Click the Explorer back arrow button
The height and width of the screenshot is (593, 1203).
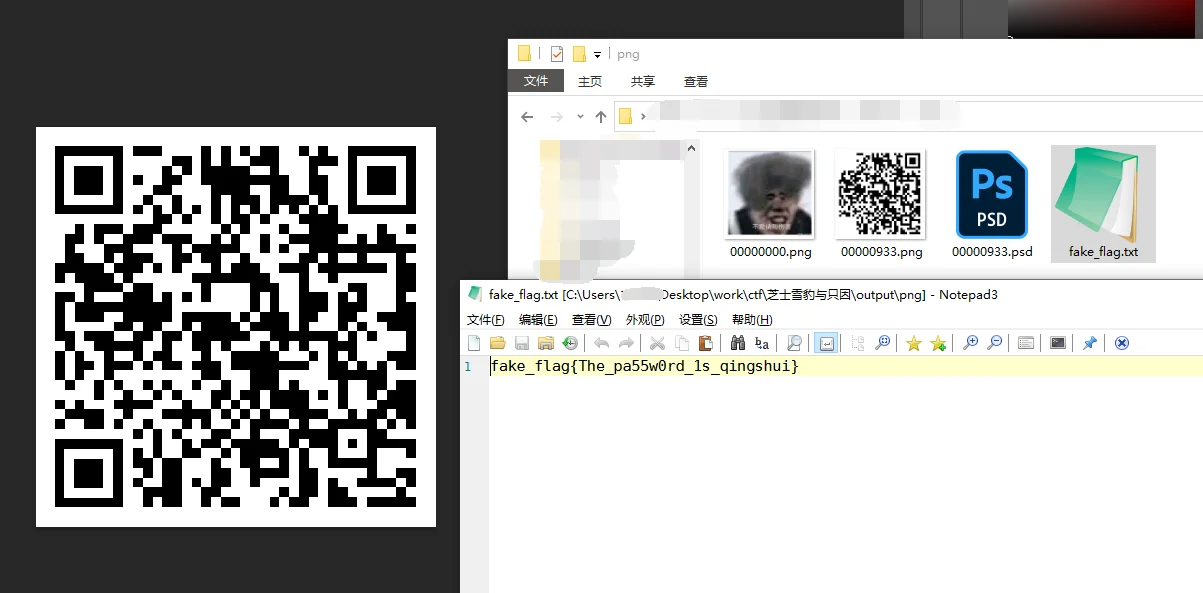[527, 117]
